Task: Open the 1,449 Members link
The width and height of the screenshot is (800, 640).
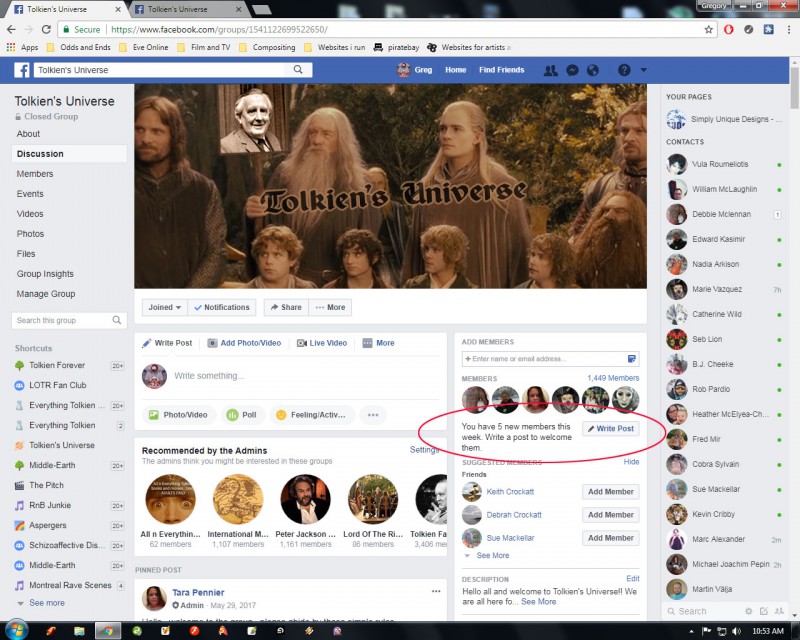Action: point(613,378)
